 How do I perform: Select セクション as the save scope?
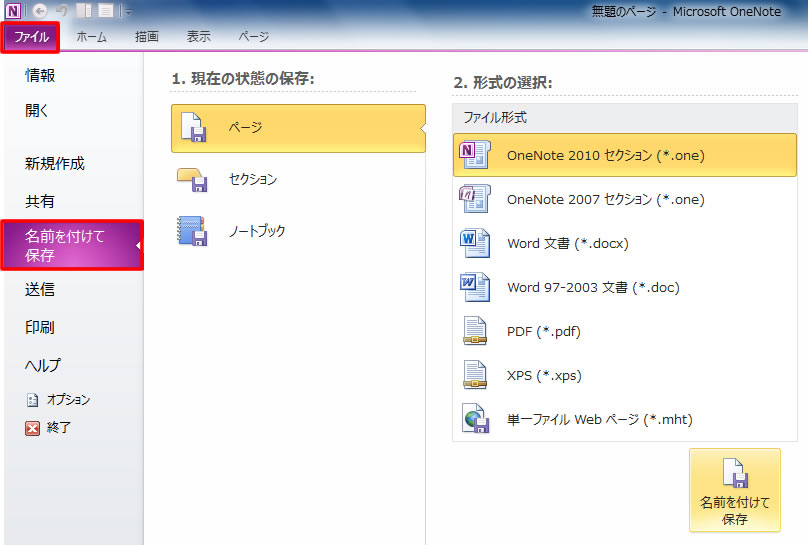click(x=298, y=180)
